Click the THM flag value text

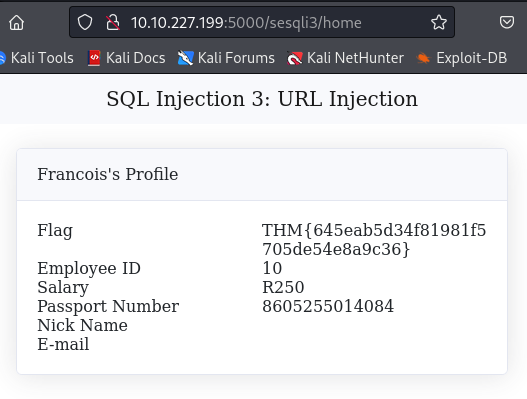(374, 240)
